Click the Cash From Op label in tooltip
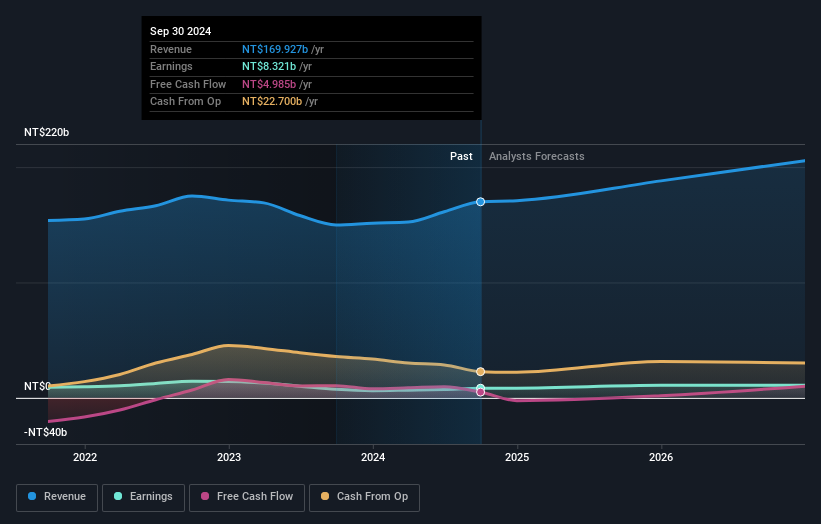821x524 pixels. click(x=185, y=102)
